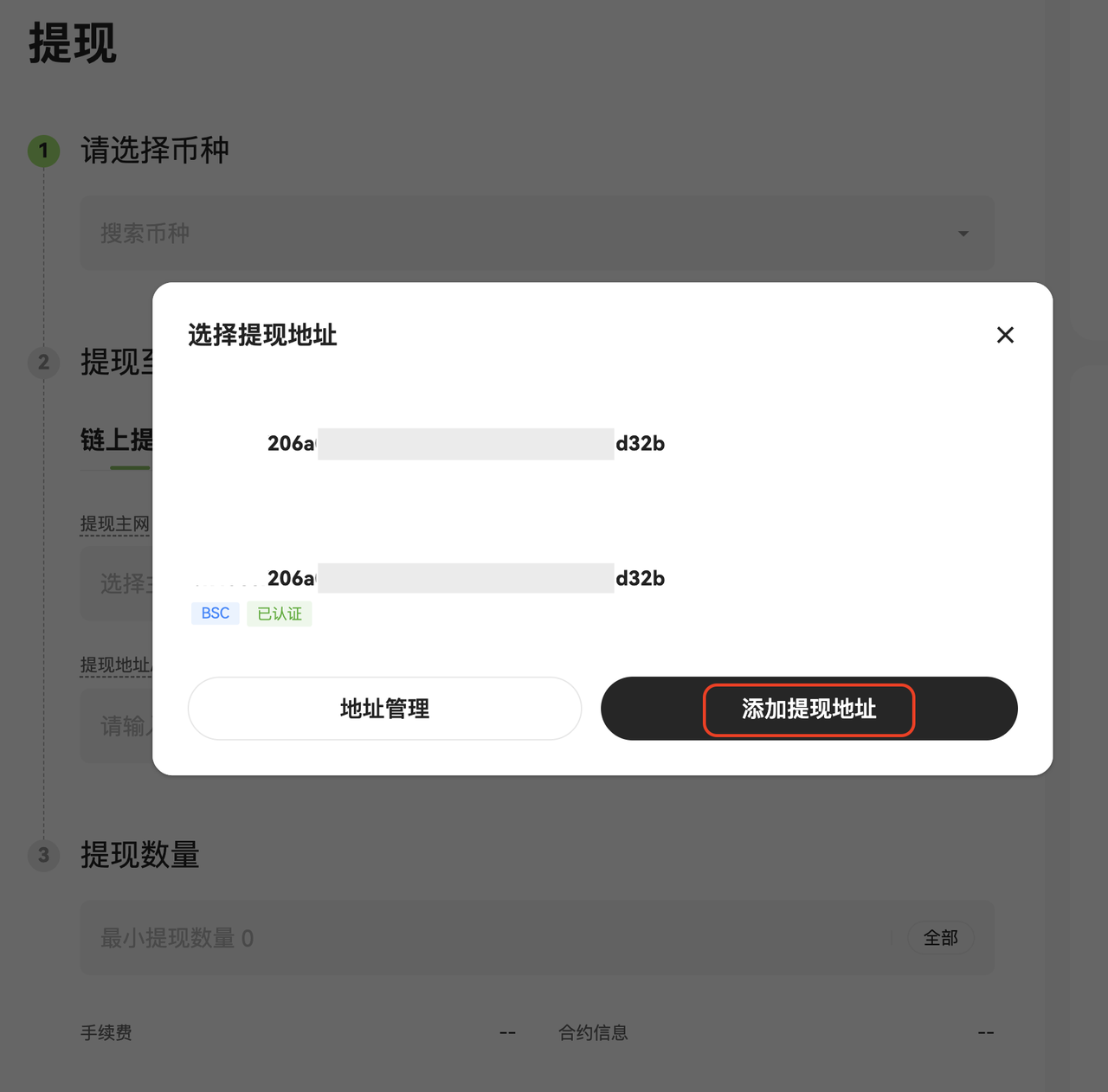This screenshot has width=1108, height=1092.
Task: Close the 选择提现地址 dialog
Action: (1005, 335)
